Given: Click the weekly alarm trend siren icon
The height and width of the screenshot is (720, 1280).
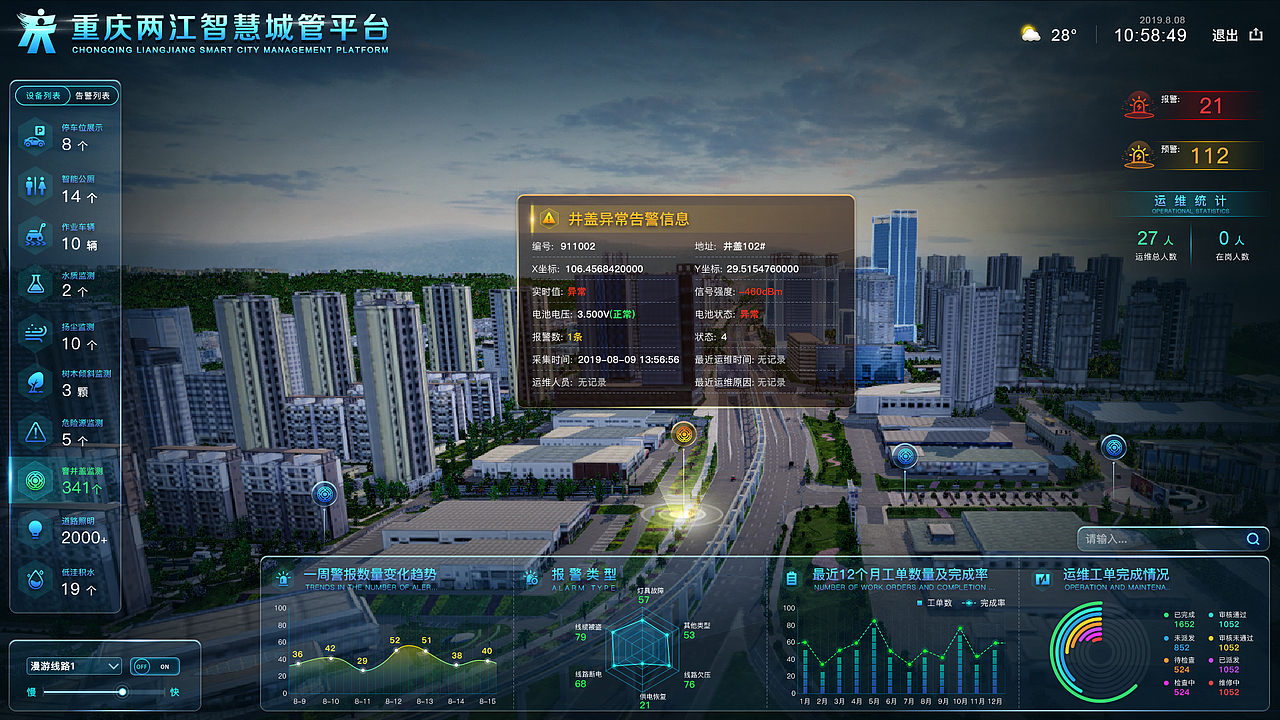Looking at the screenshot, I should 285,577.
